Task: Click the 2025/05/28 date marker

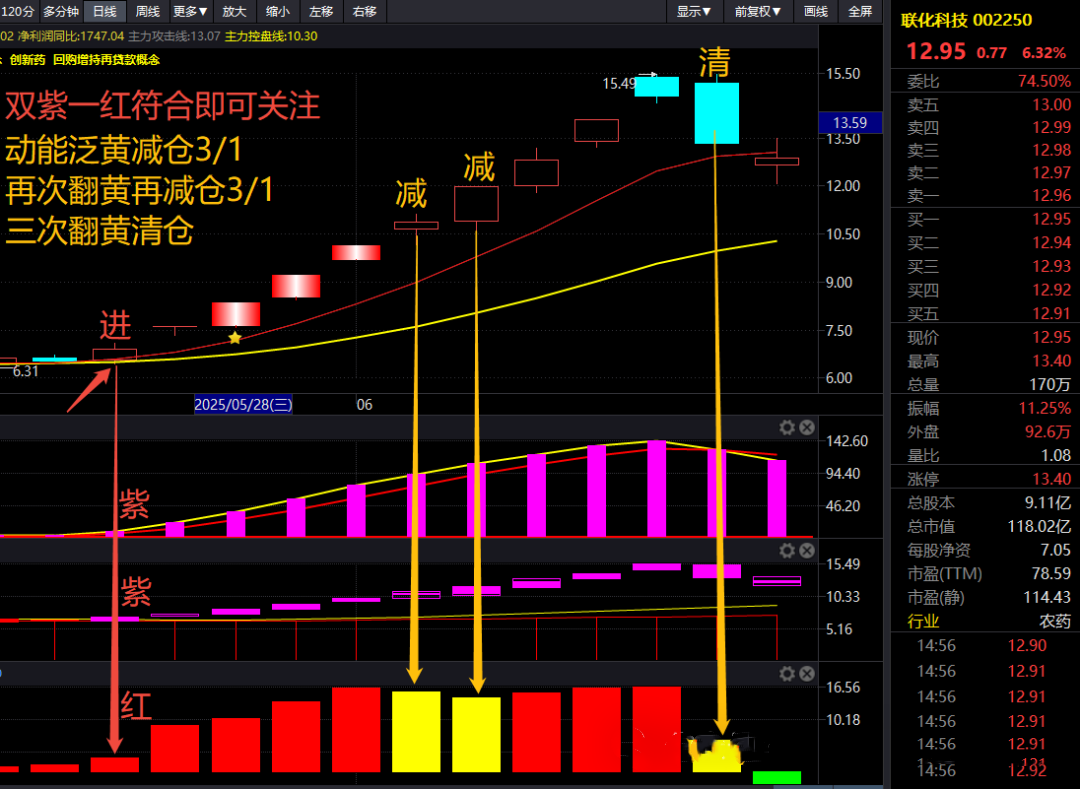Action: point(243,405)
